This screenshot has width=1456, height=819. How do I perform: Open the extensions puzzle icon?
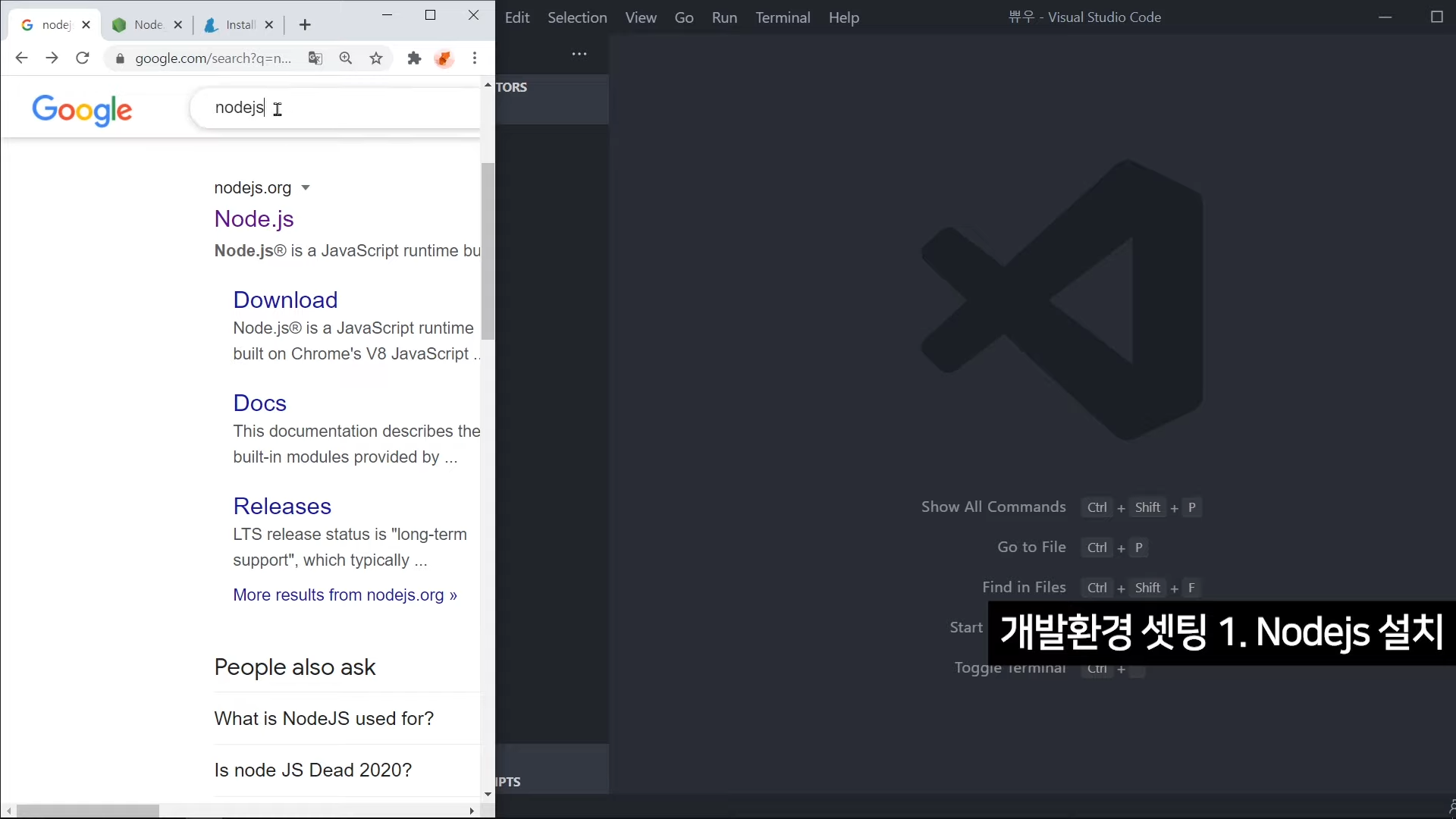click(414, 58)
